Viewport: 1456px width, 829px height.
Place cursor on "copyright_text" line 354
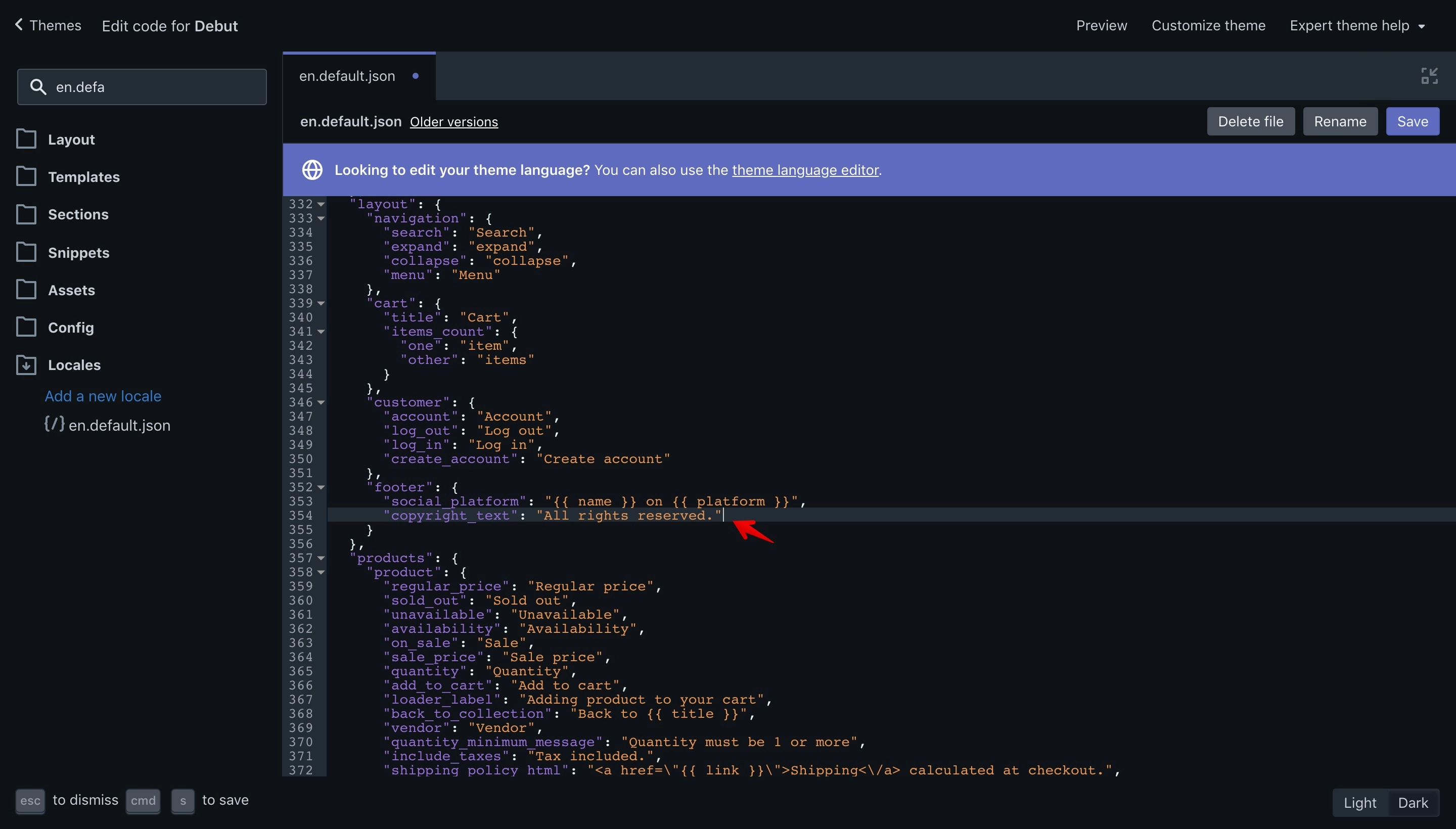pos(891,515)
